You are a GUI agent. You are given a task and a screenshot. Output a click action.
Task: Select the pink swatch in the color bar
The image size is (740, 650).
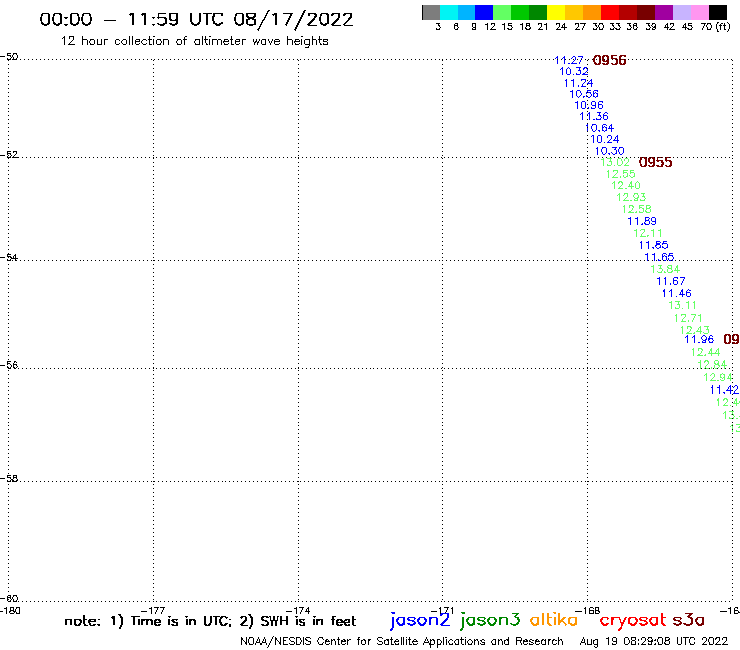700,12
